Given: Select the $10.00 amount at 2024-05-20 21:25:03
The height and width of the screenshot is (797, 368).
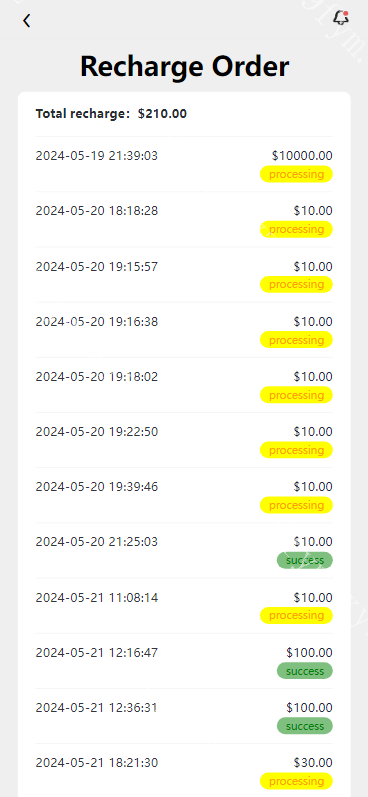Looking at the screenshot, I should (313, 542).
